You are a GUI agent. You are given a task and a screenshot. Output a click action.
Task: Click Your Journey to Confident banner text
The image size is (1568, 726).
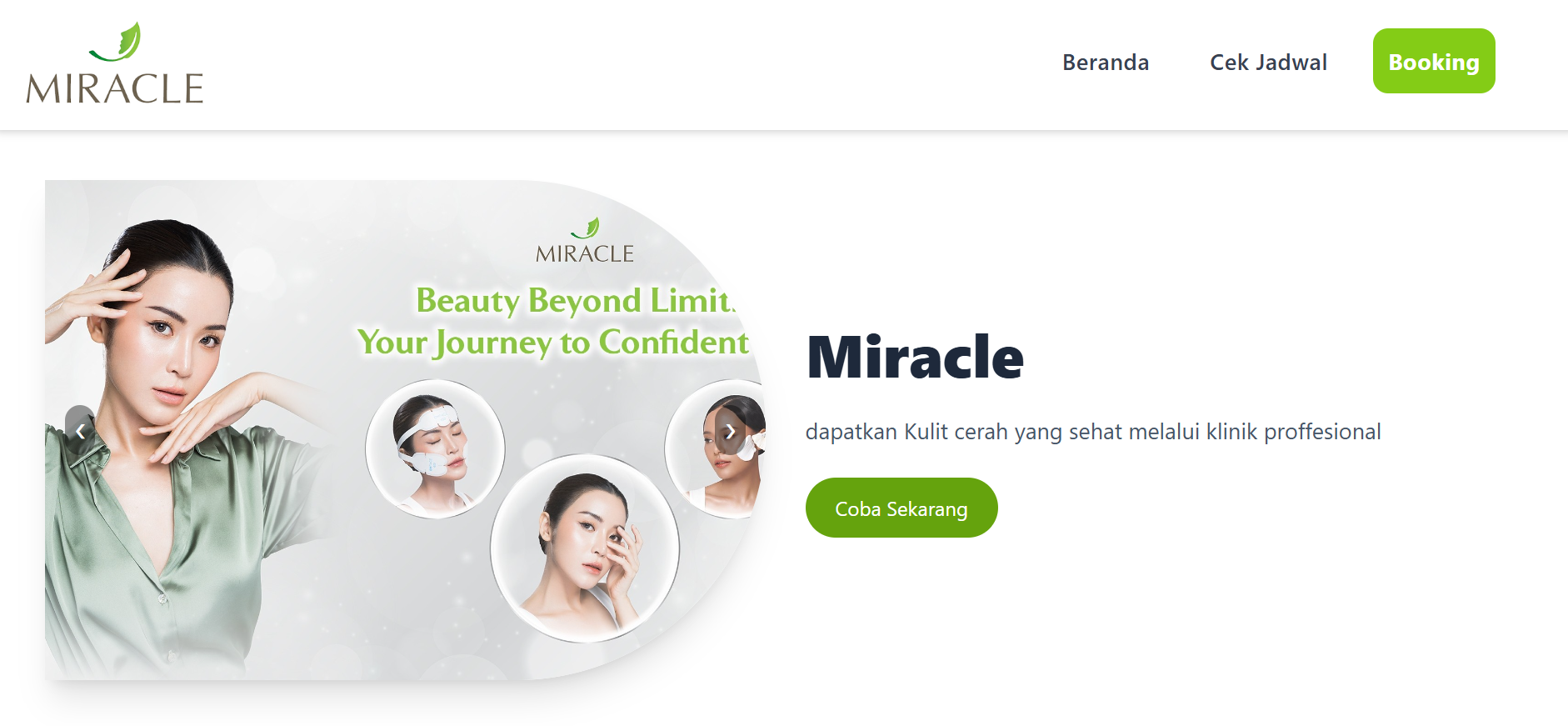553,343
